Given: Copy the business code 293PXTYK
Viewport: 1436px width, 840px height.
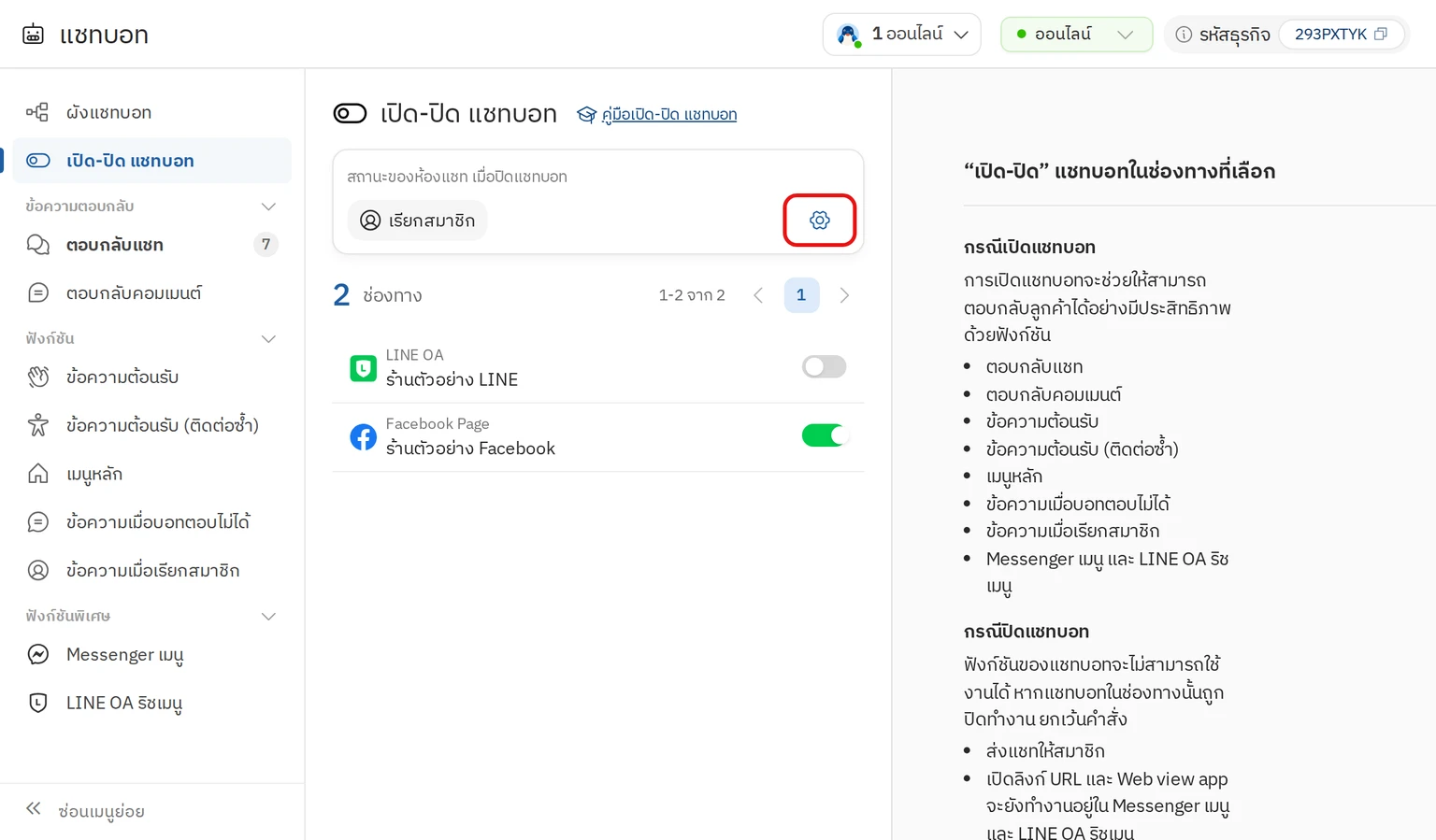Looking at the screenshot, I should [1380, 35].
